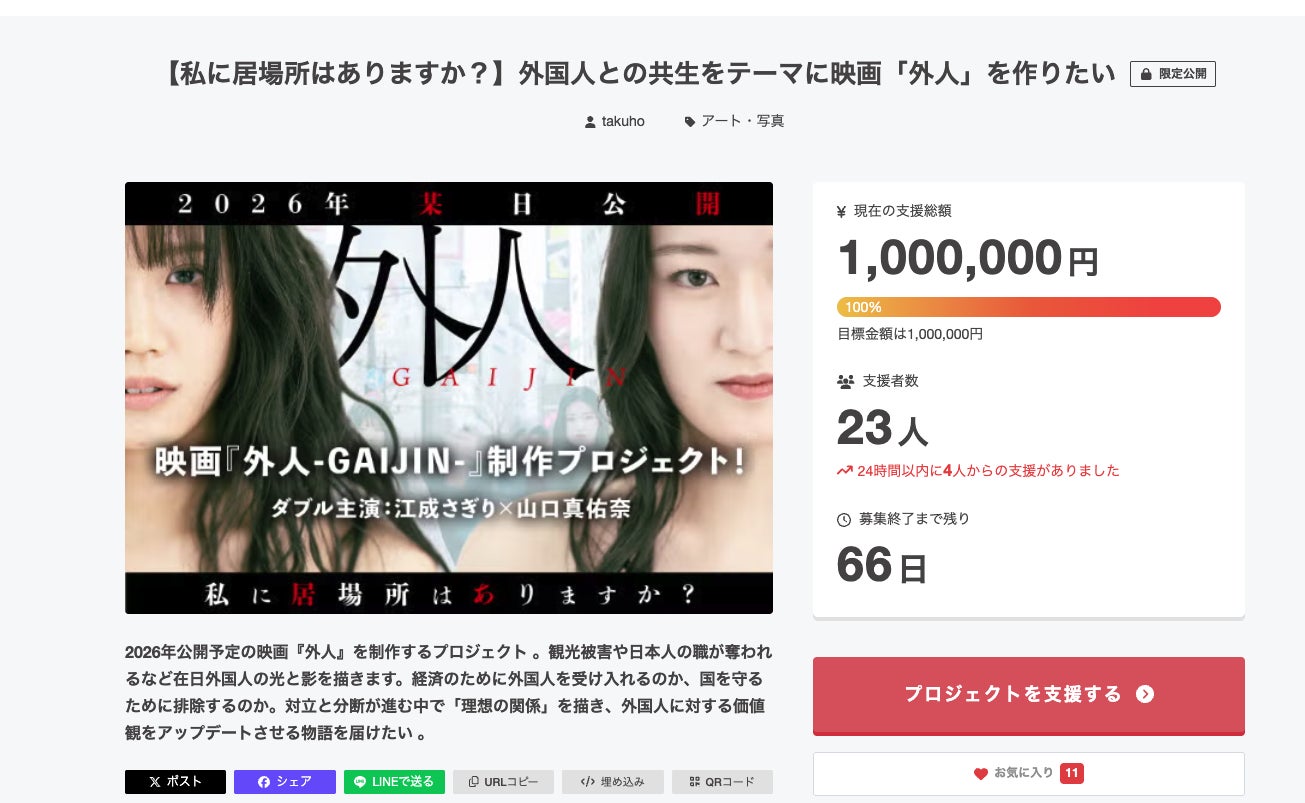The width and height of the screenshot is (1305, 803).
Task: Open the アート・写真 category link
Action: pos(743,122)
